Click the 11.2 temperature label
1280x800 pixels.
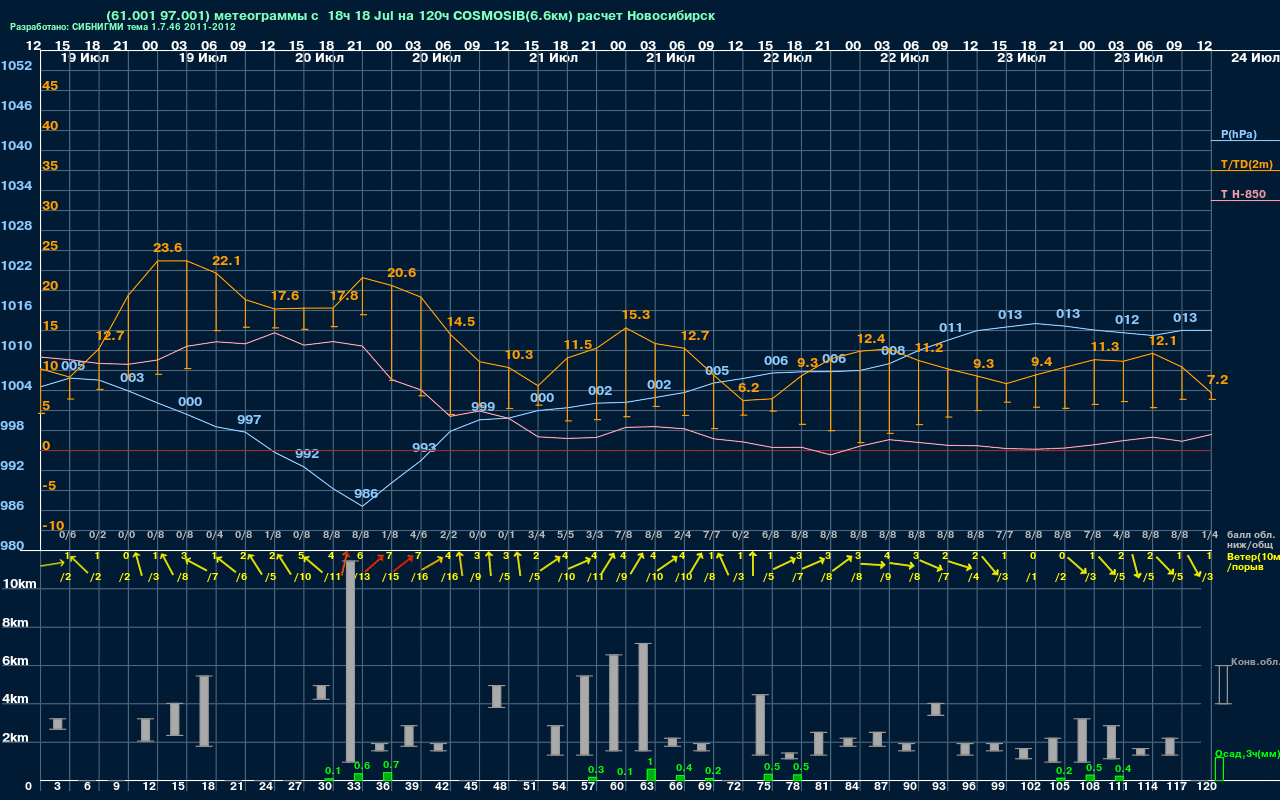(x=929, y=347)
